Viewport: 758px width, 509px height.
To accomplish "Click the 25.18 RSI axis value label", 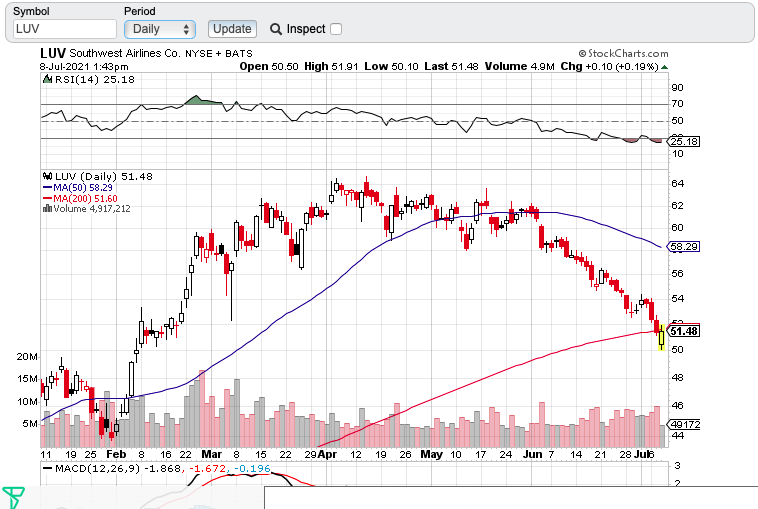I will 683,141.
